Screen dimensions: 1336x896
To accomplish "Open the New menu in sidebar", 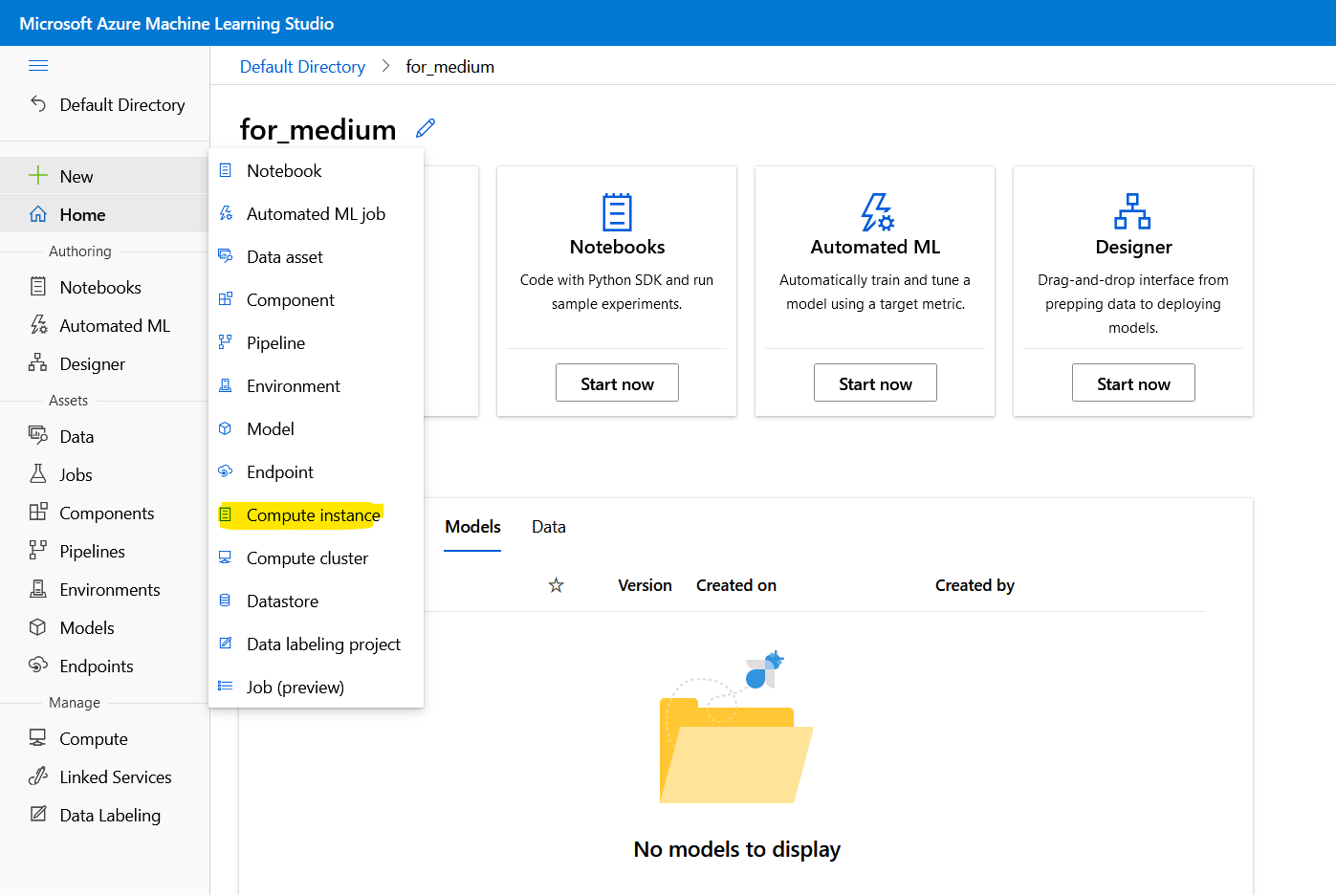I will [104, 176].
